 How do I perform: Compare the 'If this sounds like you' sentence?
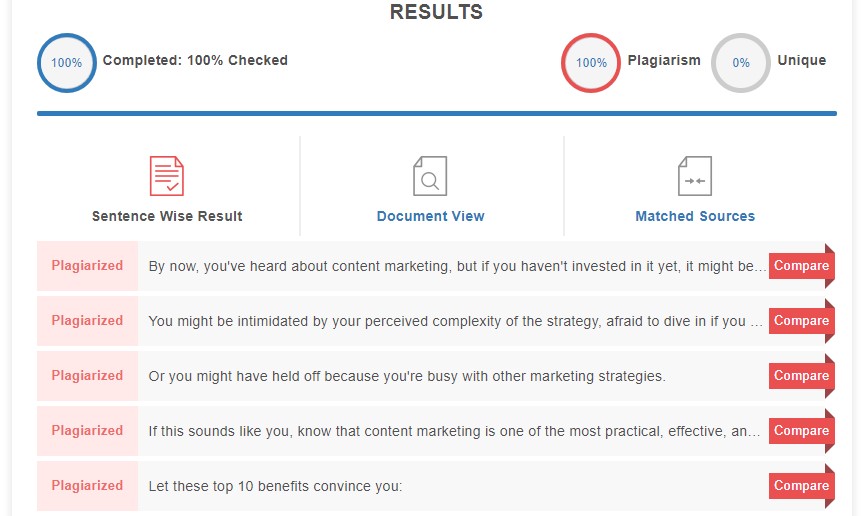[801, 431]
